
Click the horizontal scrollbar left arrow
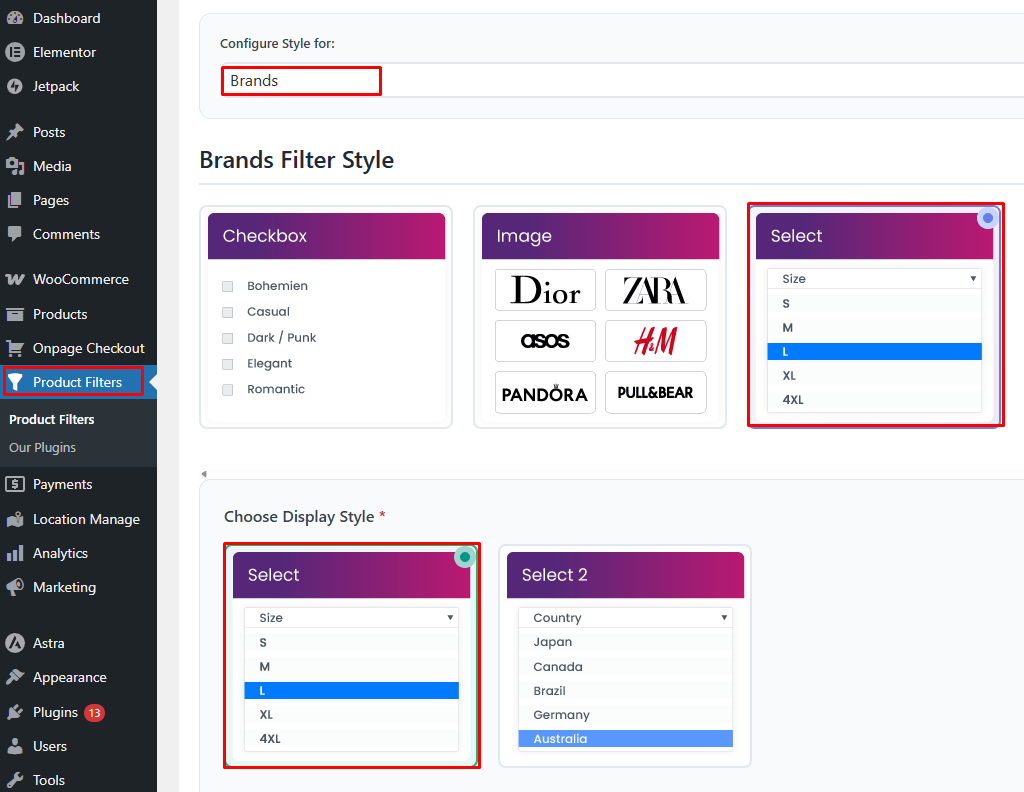pyautogui.click(x=204, y=474)
